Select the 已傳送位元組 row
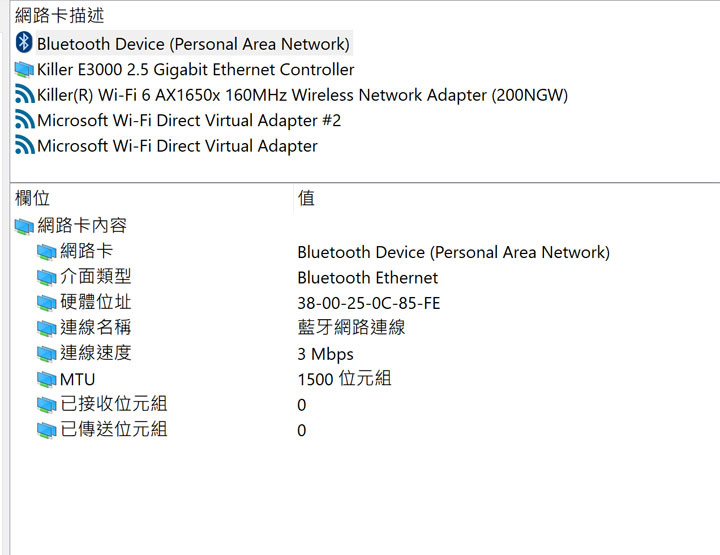The image size is (720, 555). pyautogui.click(x=365, y=430)
